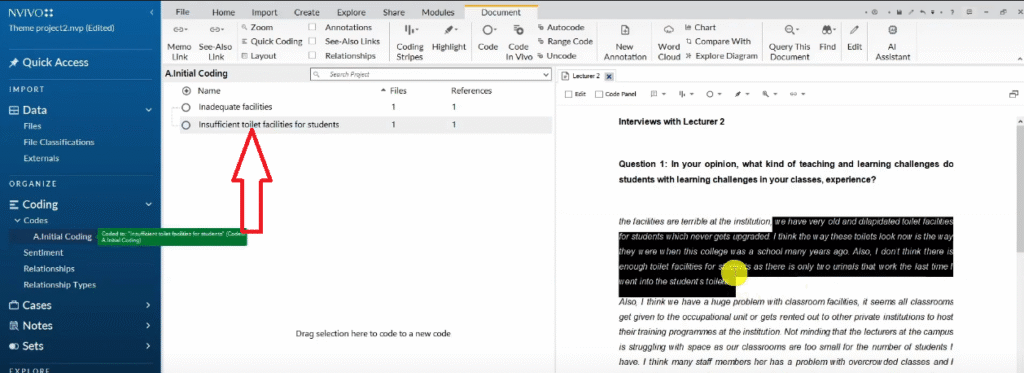Expand the Notes section in sidebar
Image resolution: width=1024 pixels, height=373 pixels.
click(148, 325)
